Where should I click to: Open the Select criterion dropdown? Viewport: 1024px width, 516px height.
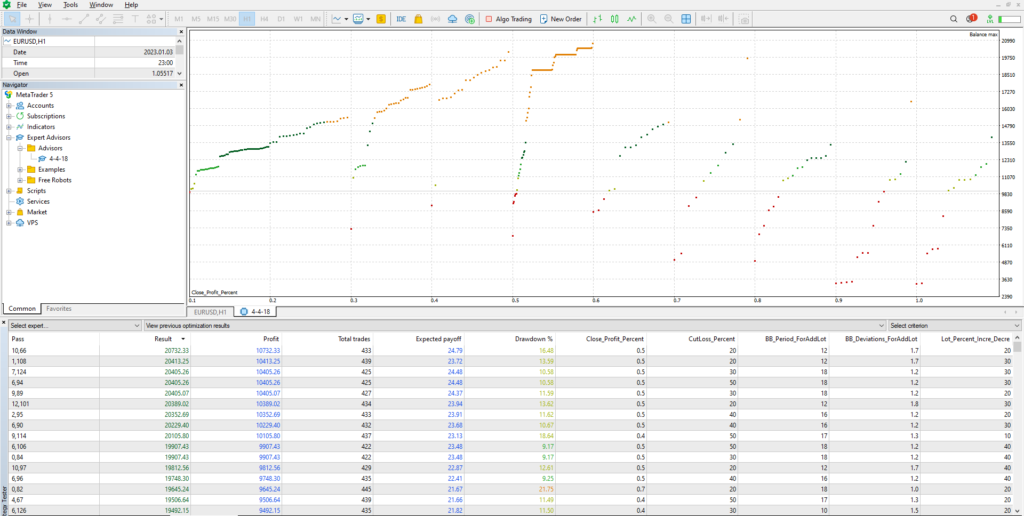pos(950,326)
